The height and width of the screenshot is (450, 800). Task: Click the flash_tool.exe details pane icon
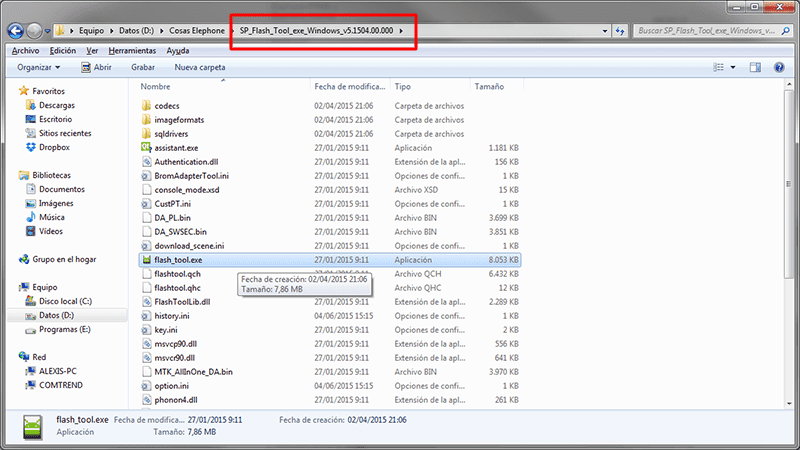click(x=32, y=427)
